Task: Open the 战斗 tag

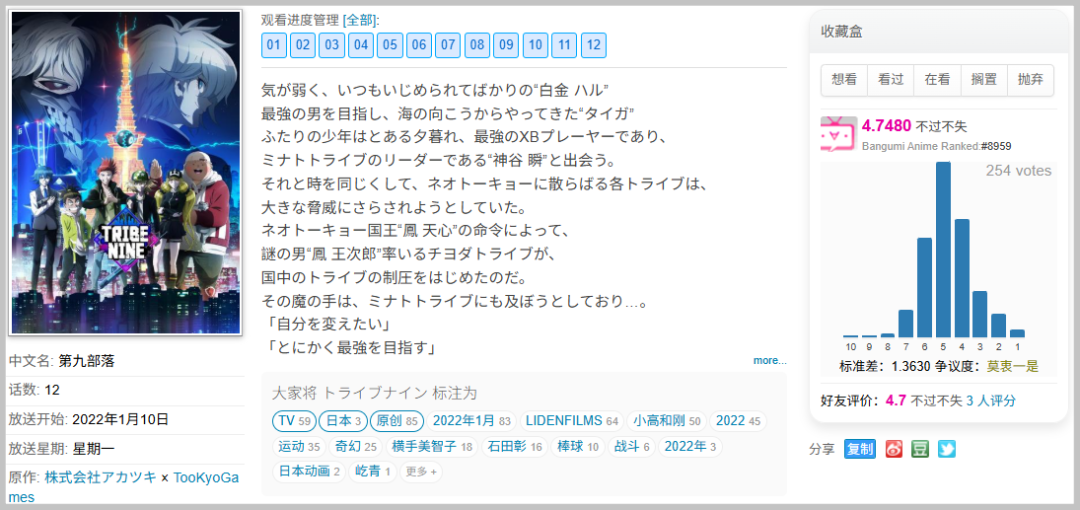Action: coord(632,447)
